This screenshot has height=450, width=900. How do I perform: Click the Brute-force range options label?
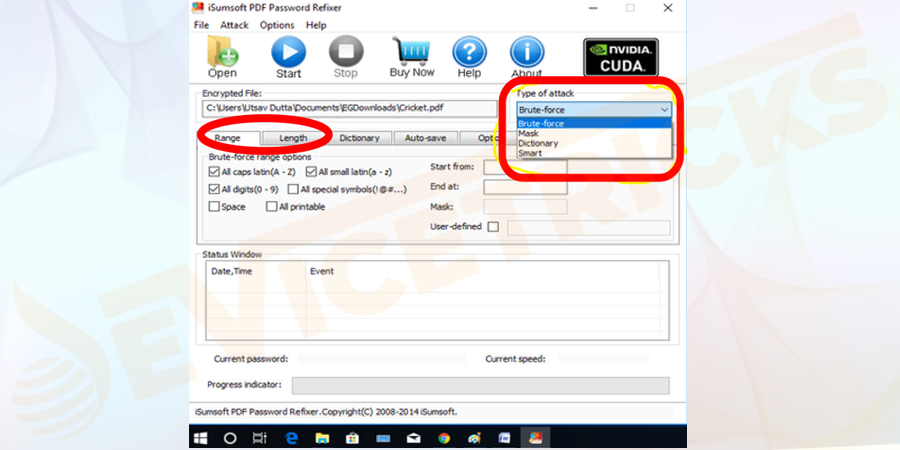click(260, 157)
